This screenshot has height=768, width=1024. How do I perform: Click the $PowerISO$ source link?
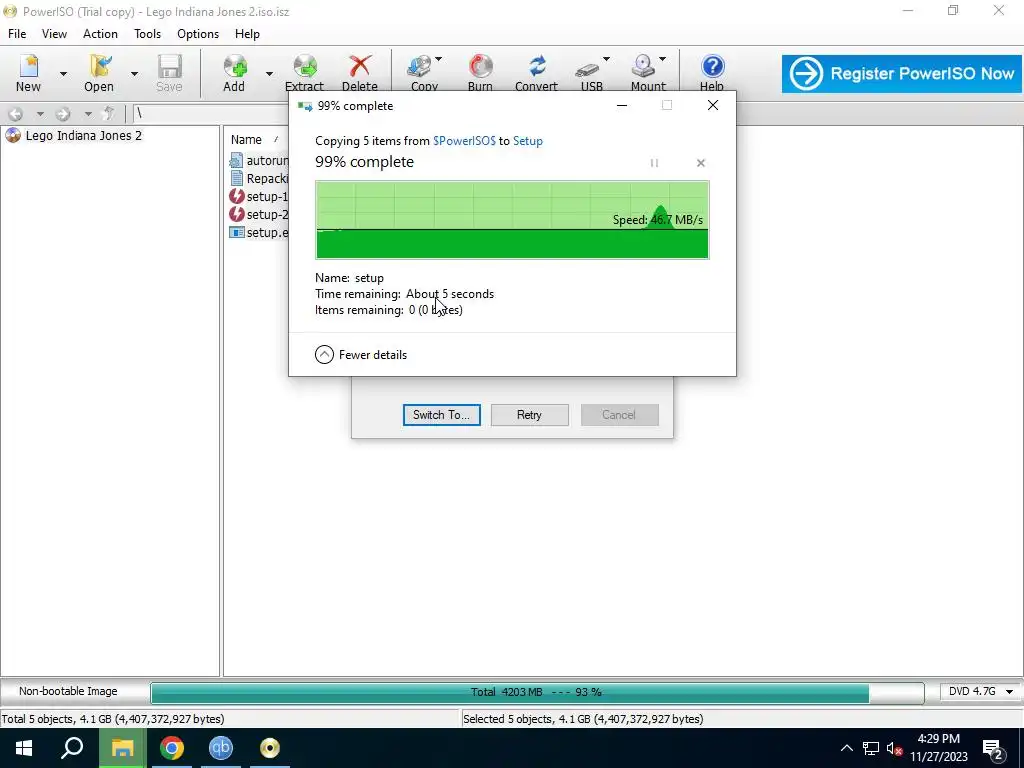coord(464,141)
